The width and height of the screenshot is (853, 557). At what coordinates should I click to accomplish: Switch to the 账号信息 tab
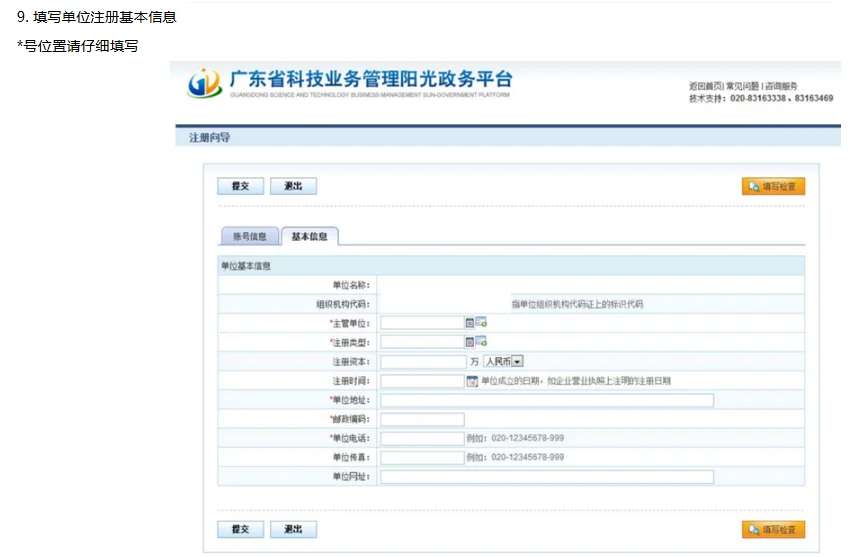click(250, 236)
